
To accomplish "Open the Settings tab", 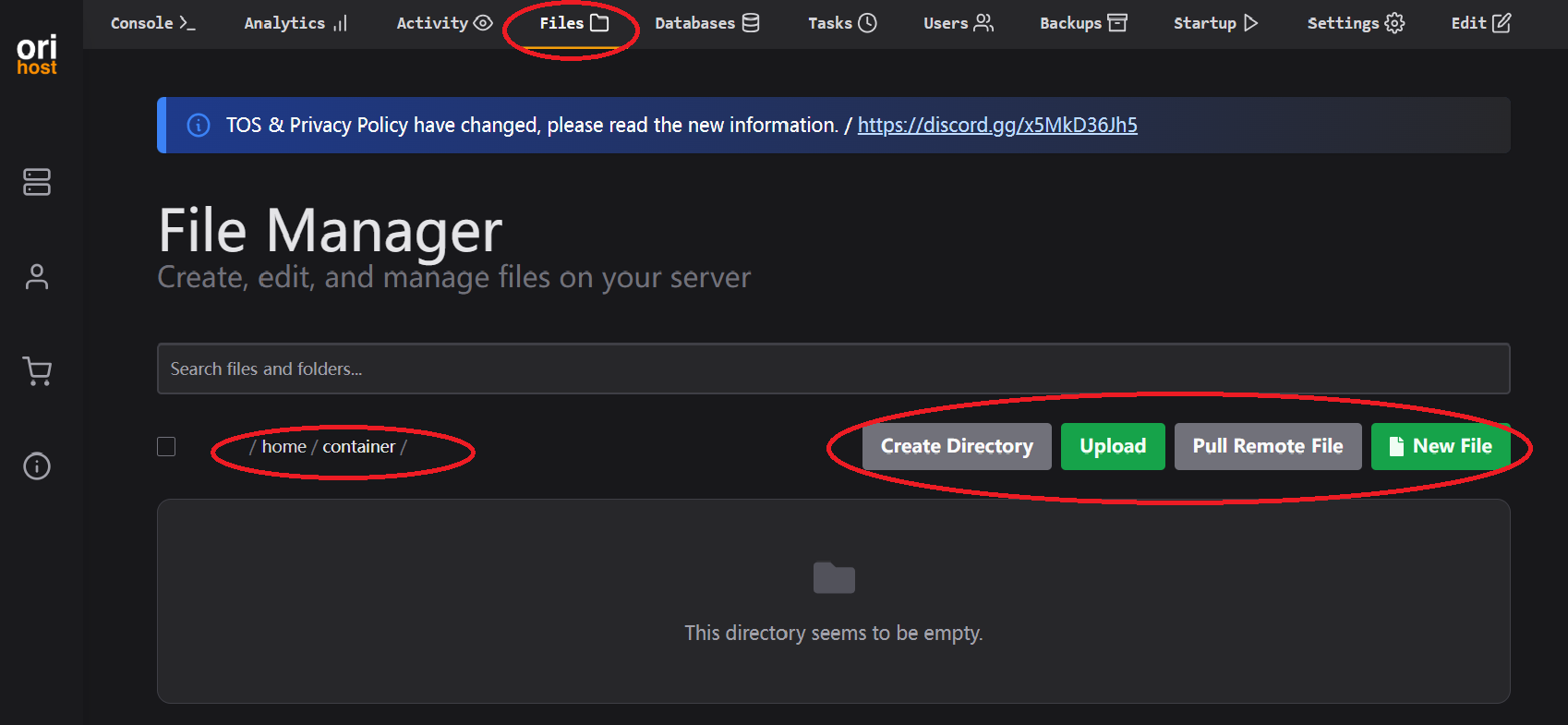I will [x=1355, y=23].
